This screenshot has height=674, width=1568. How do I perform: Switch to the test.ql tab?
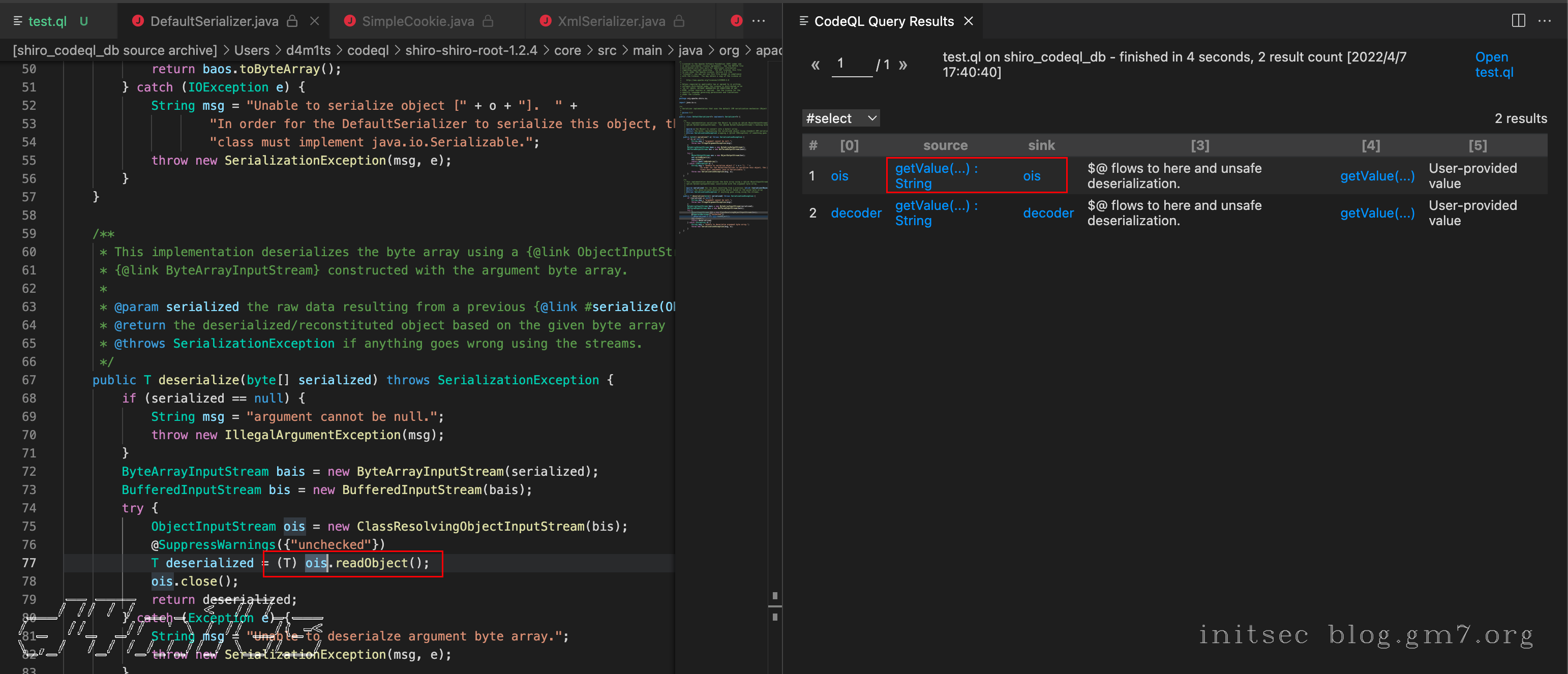[x=47, y=21]
